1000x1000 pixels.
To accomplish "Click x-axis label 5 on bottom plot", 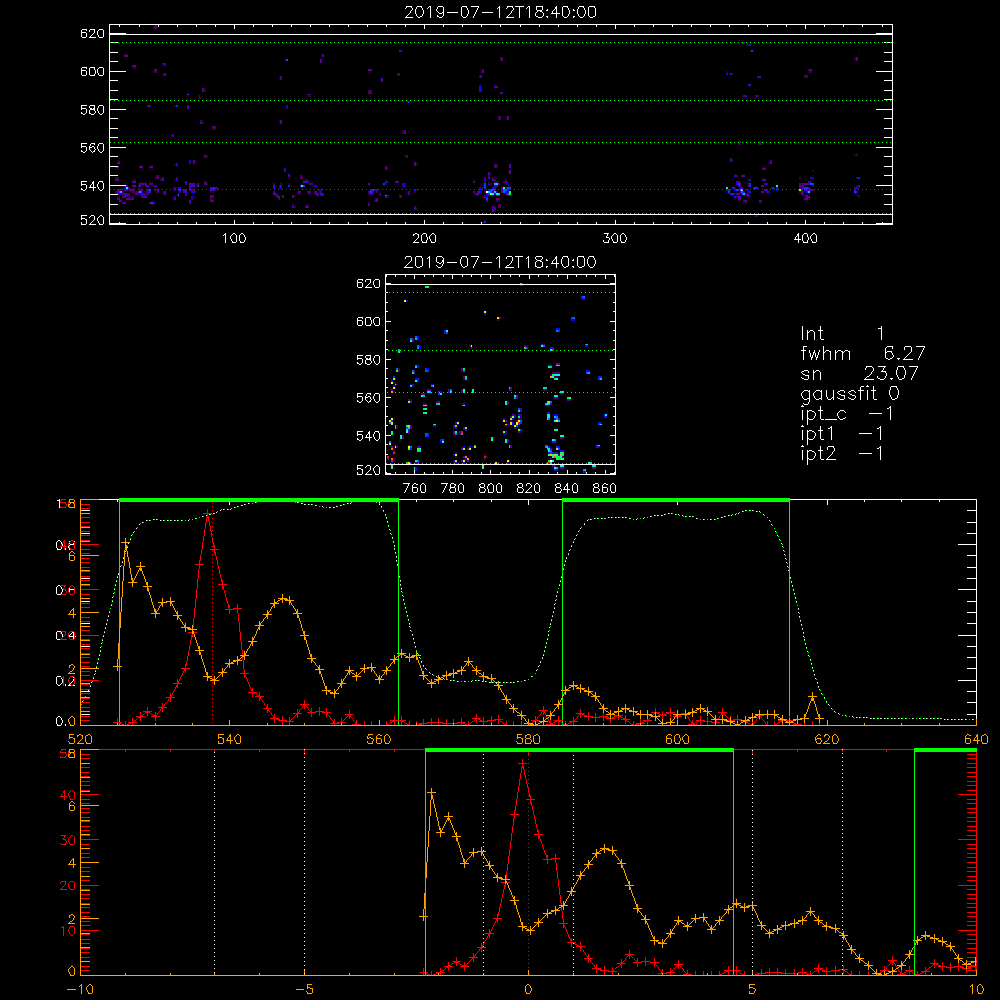I will pyautogui.click(x=752, y=989).
